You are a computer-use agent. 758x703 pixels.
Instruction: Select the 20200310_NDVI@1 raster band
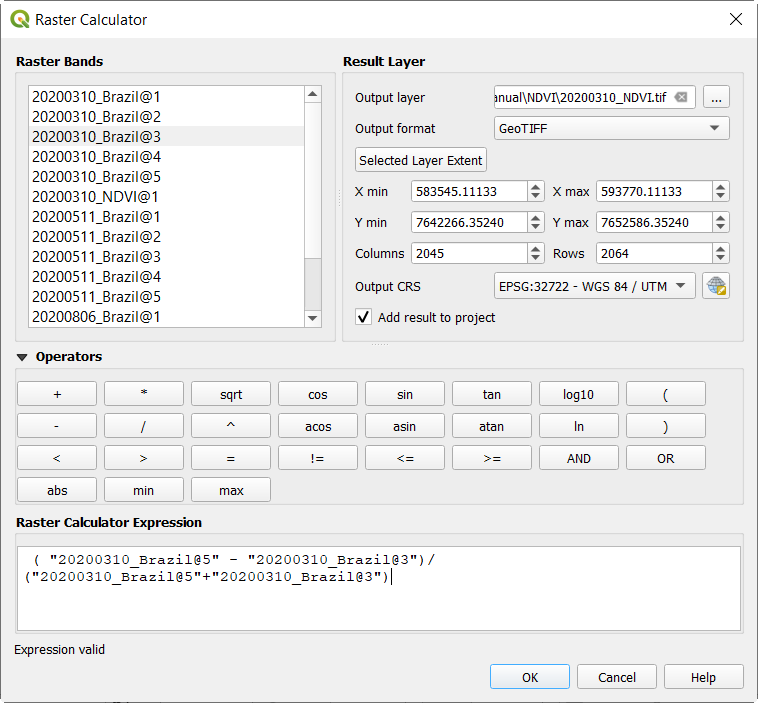[94, 197]
